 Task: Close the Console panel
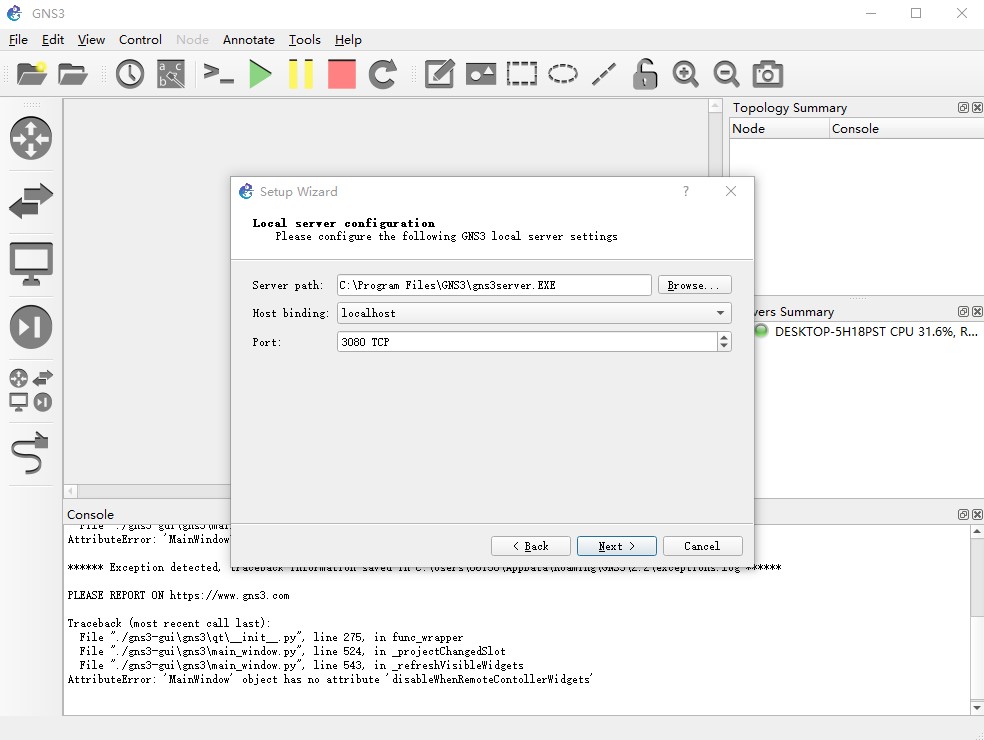pos(977,514)
